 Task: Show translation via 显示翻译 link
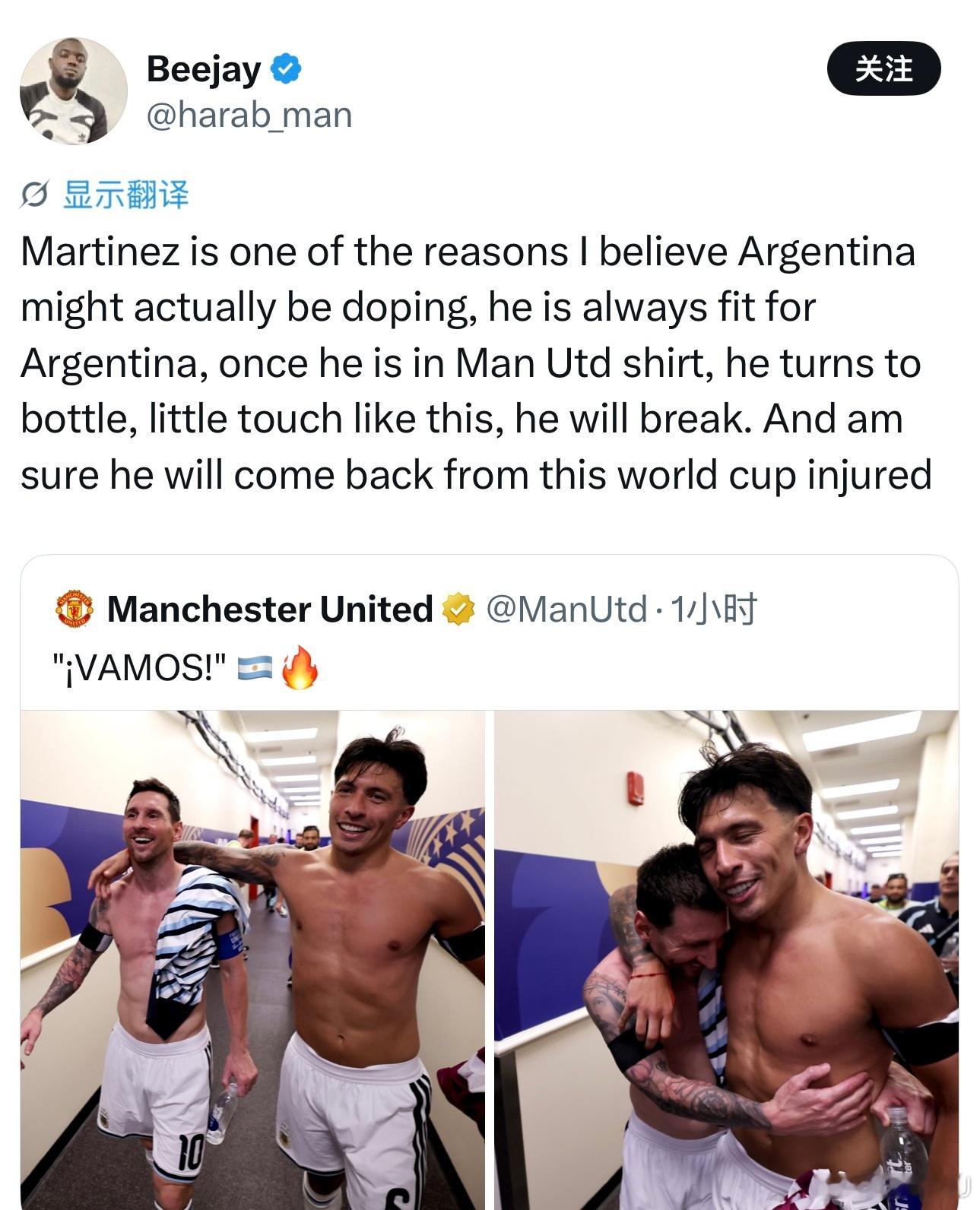pos(125,195)
